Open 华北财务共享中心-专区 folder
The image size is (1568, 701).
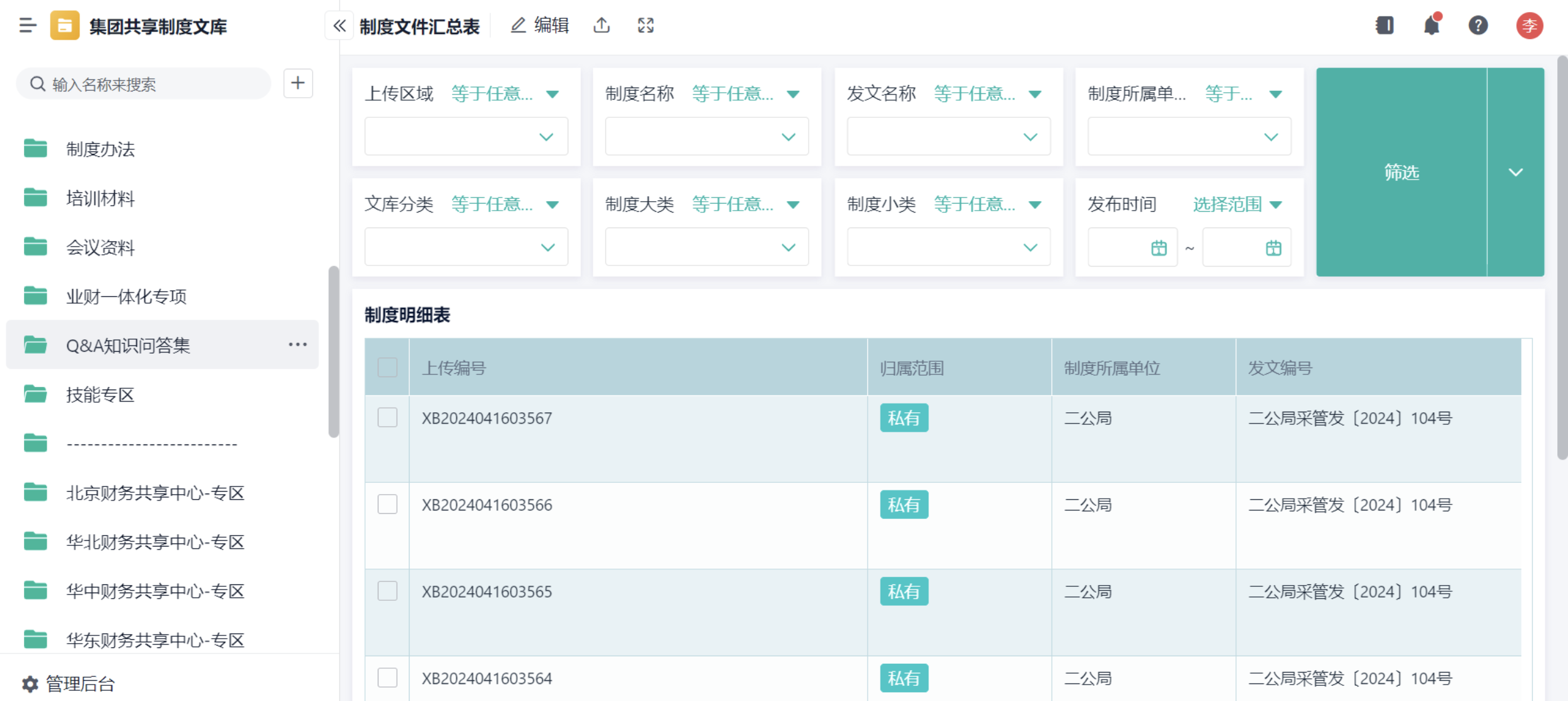155,542
